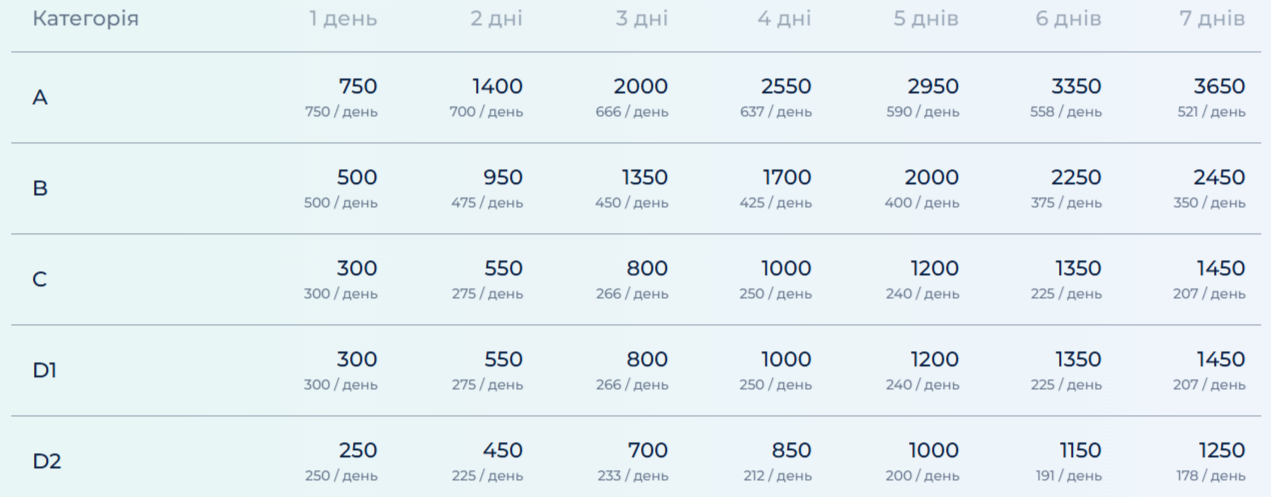Click the Категорія column header
The width and height of the screenshot is (1271, 497).
click(x=85, y=19)
